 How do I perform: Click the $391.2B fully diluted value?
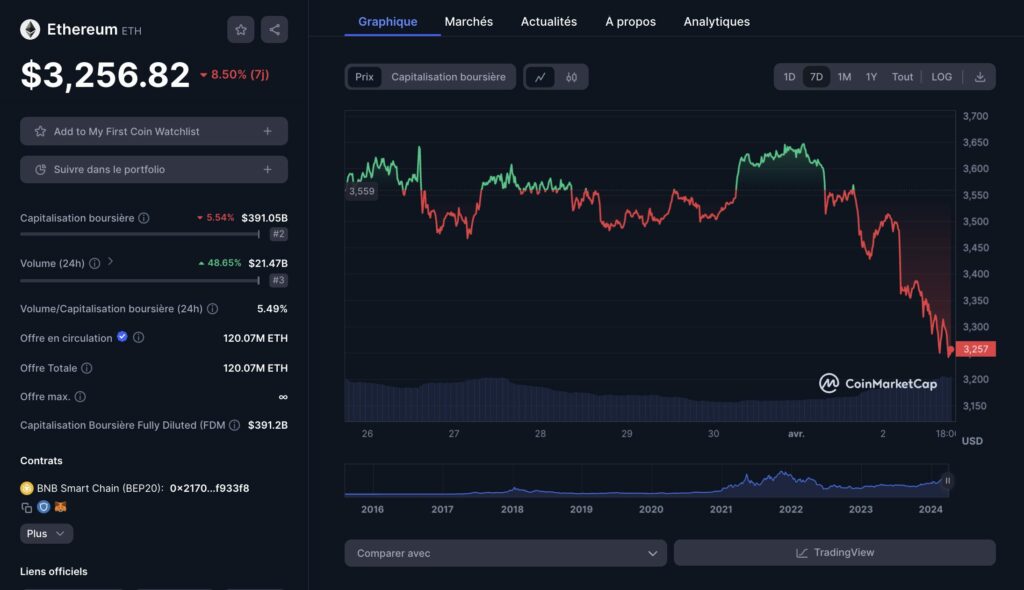[x=268, y=425]
